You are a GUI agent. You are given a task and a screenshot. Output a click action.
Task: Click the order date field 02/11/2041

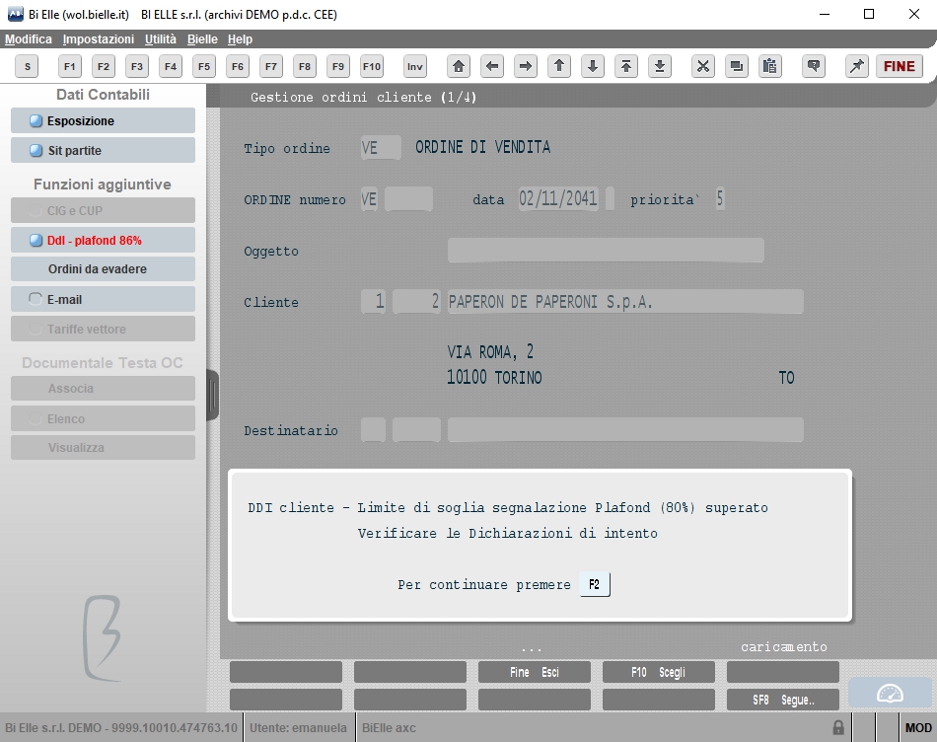coord(559,198)
